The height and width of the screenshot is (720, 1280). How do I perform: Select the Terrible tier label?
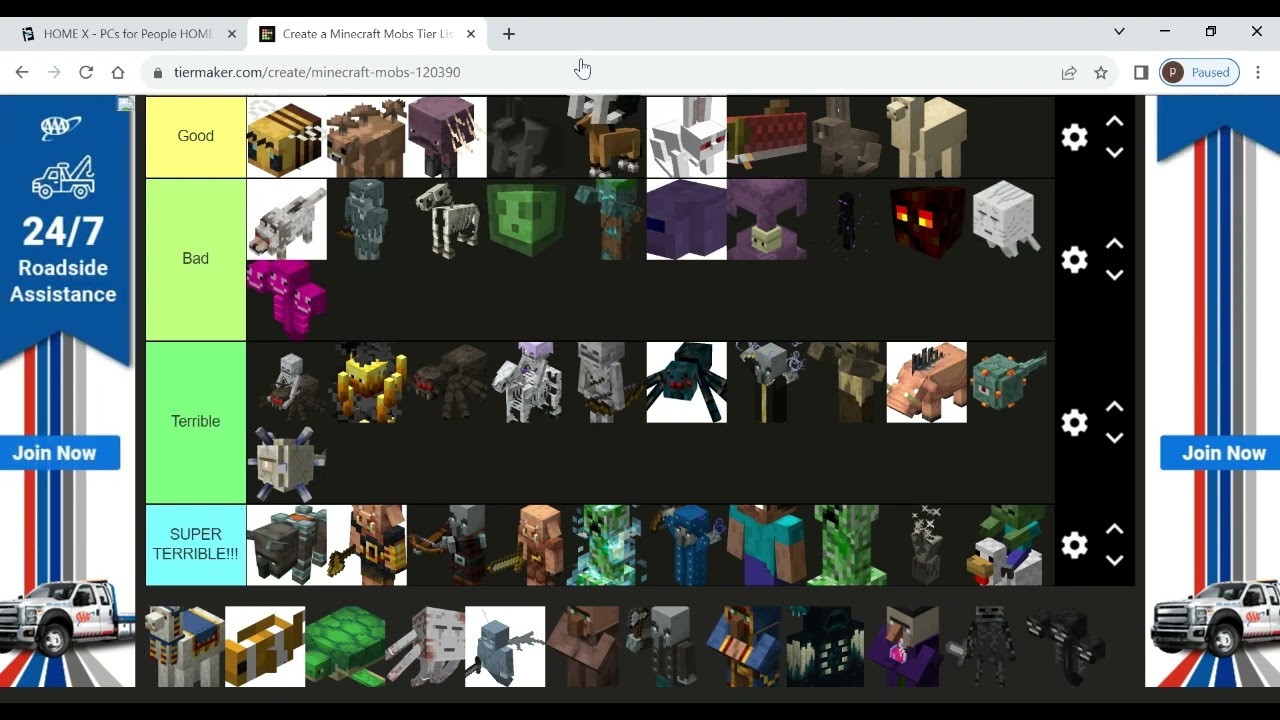pos(196,422)
